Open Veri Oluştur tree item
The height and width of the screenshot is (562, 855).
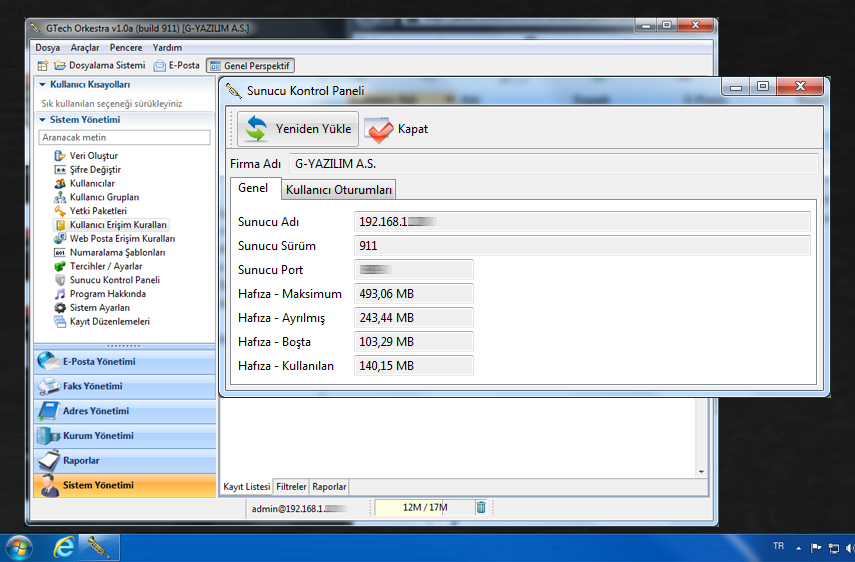(x=93, y=156)
